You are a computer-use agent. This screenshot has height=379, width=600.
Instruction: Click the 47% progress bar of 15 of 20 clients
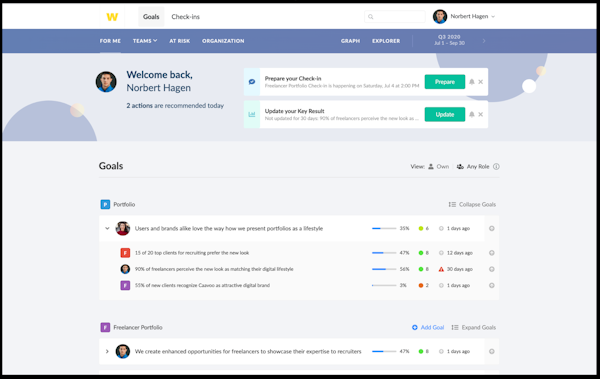(x=384, y=253)
